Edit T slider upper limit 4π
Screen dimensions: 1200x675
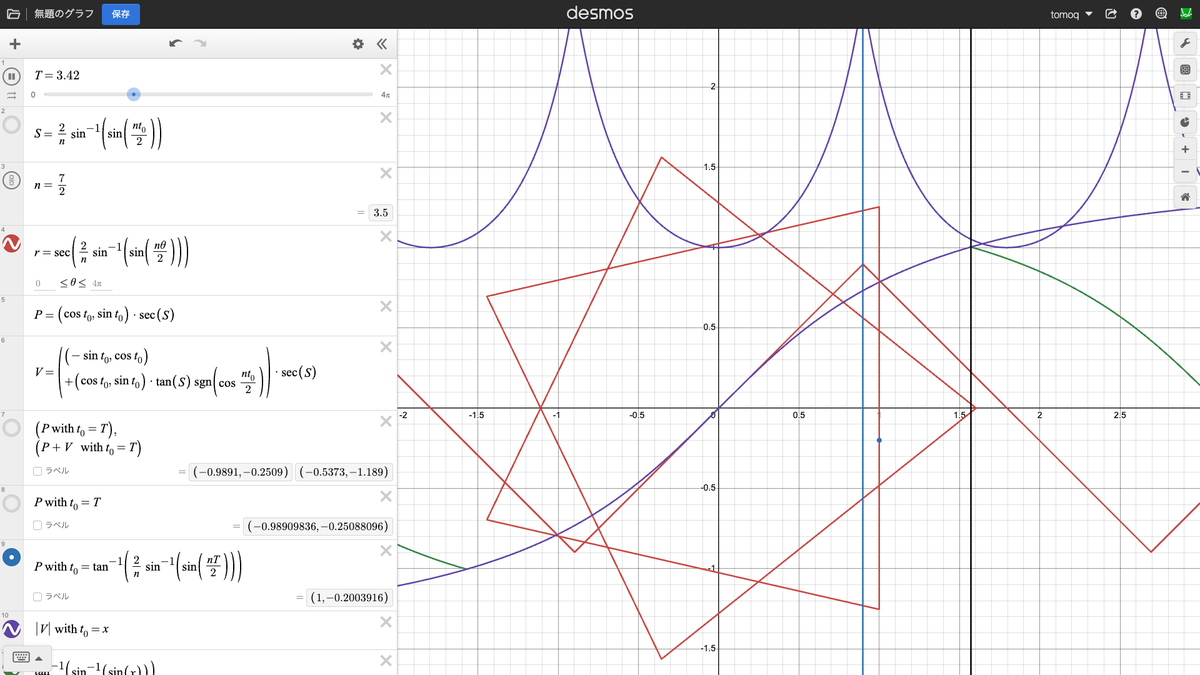[x=385, y=94]
